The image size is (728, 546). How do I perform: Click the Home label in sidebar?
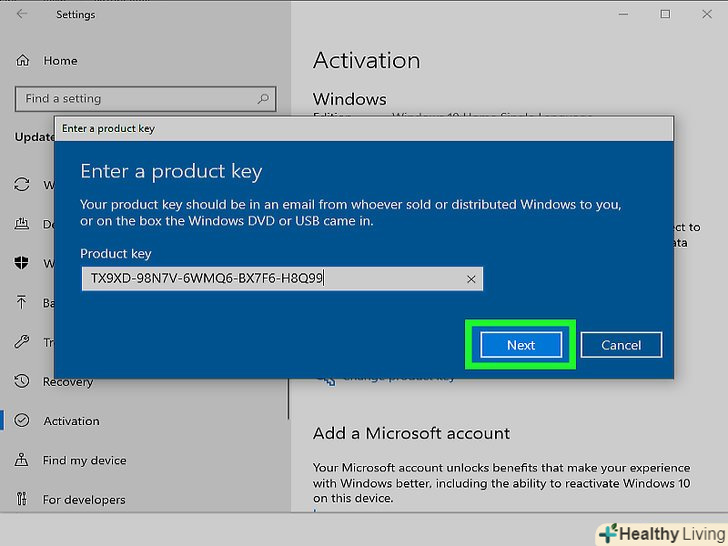(60, 61)
